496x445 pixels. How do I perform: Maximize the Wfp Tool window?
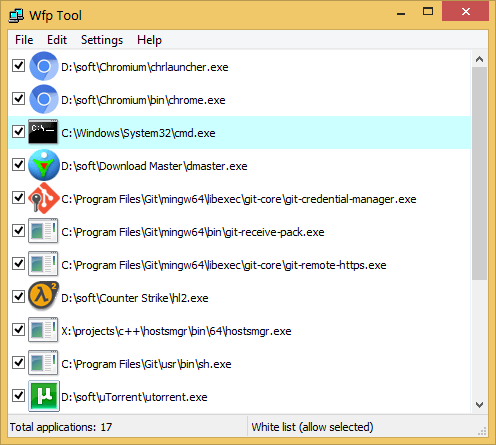coord(428,12)
